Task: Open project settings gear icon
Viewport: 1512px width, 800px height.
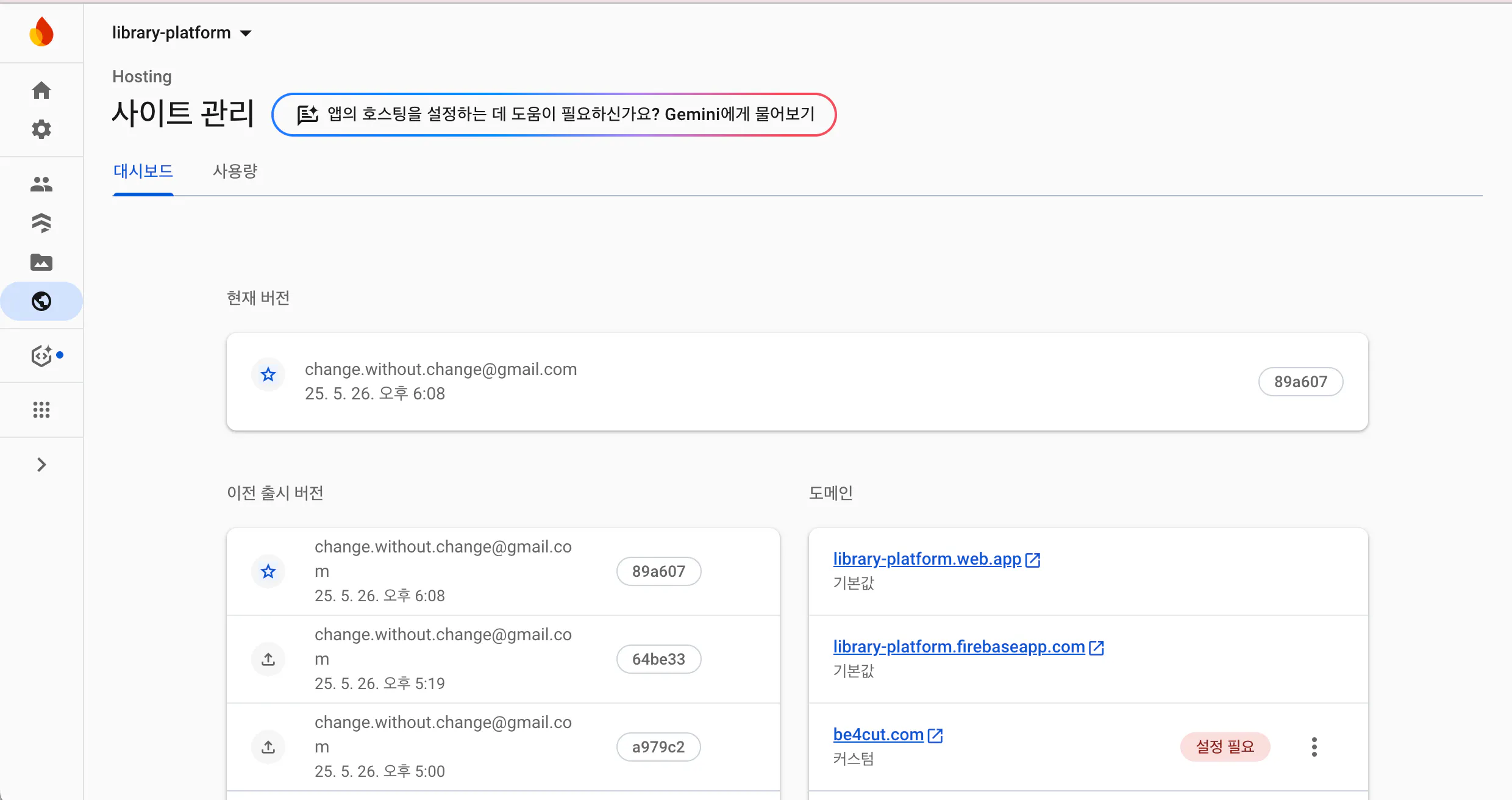Action: [x=41, y=129]
